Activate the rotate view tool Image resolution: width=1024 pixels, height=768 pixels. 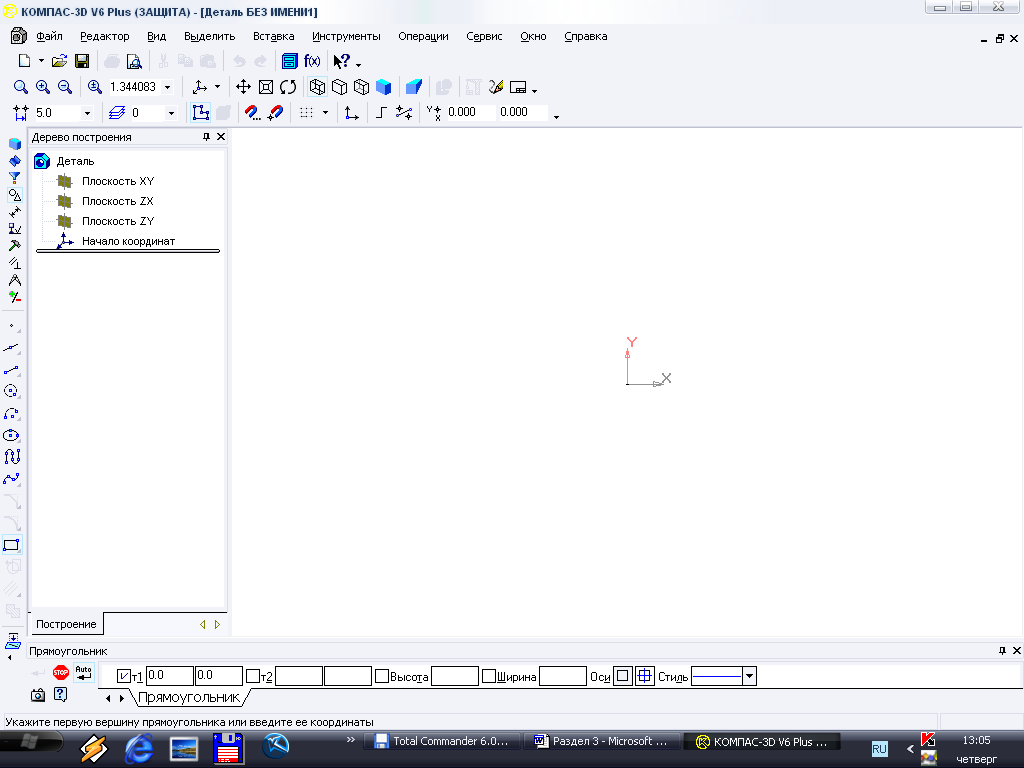288,87
